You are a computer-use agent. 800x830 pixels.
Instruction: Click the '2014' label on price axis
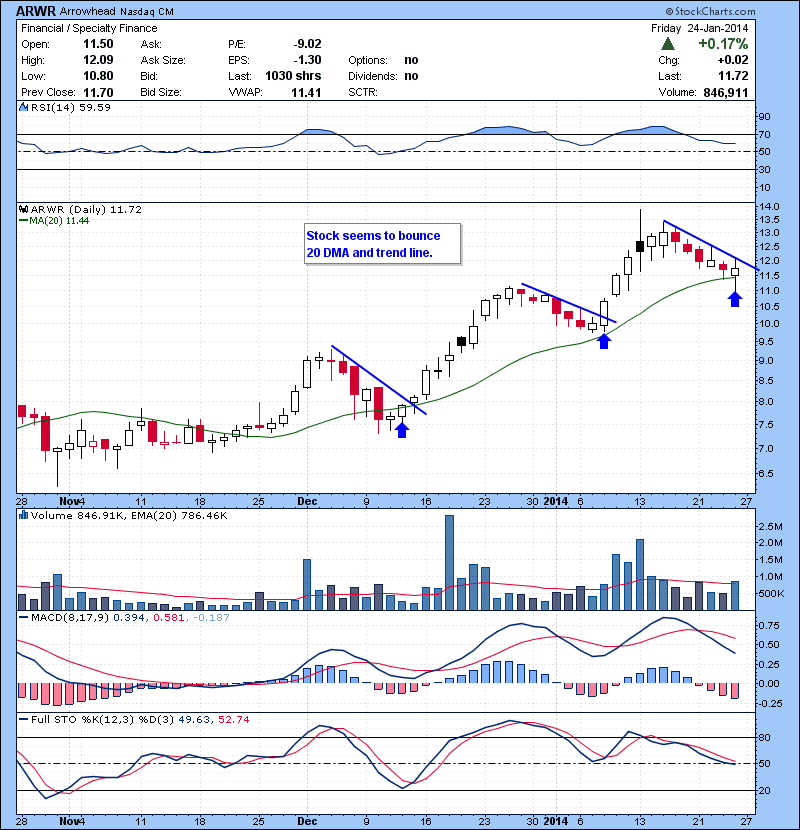click(x=555, y=501)
